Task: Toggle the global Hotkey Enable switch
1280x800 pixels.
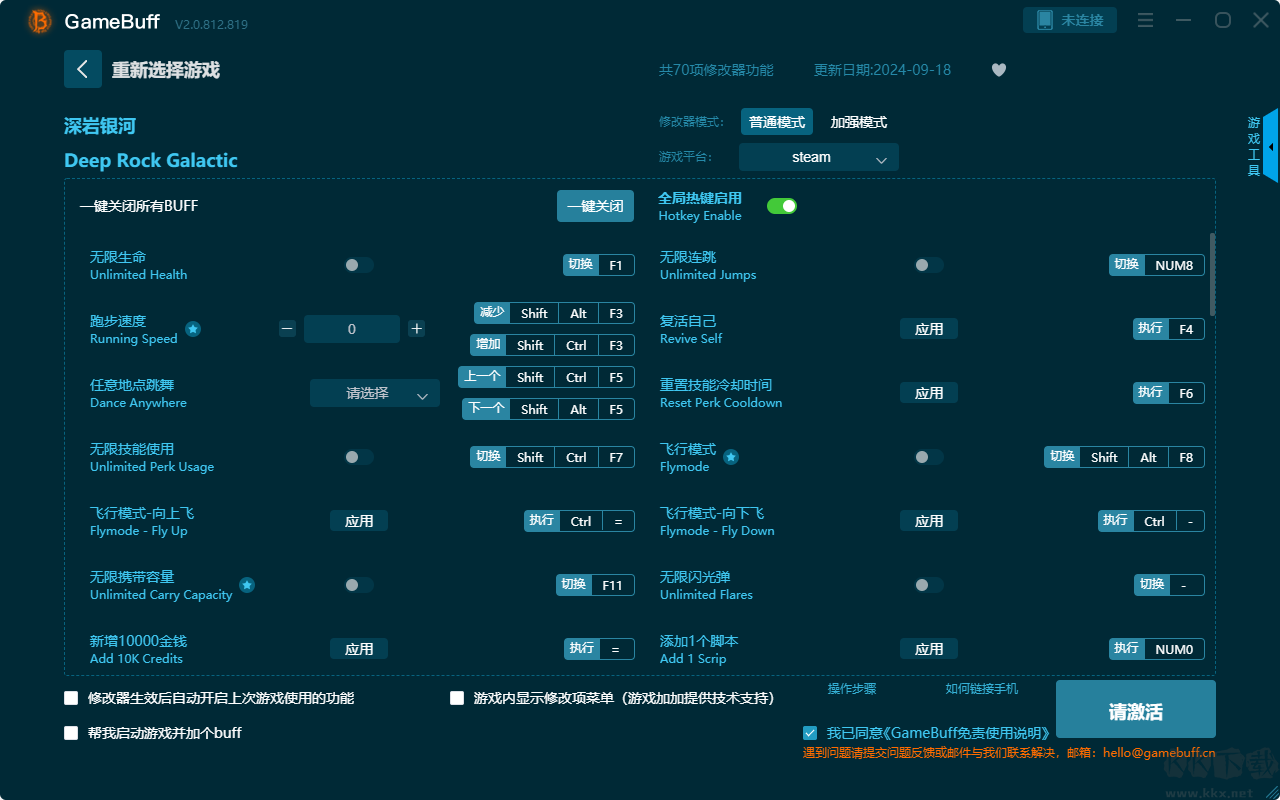Action: tap(782, 206)
